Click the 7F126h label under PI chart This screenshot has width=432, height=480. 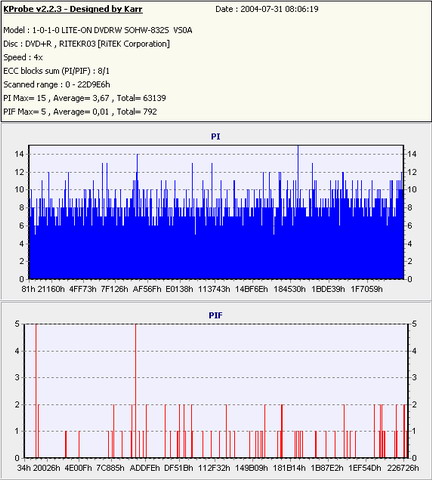click(x=114, y=289)
